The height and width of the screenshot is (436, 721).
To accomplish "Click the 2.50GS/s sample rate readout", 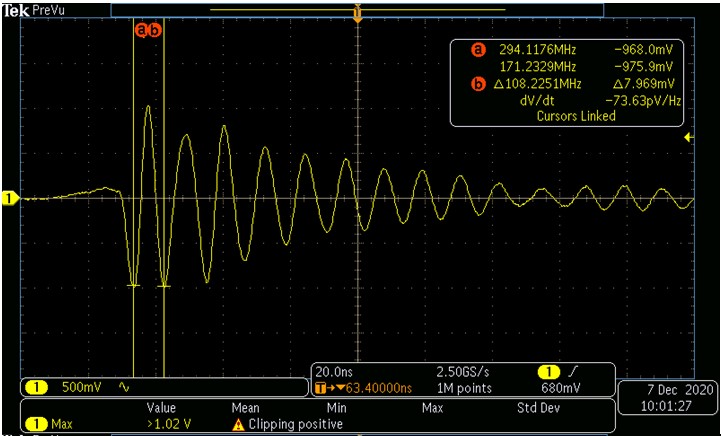I will (463, 372).
